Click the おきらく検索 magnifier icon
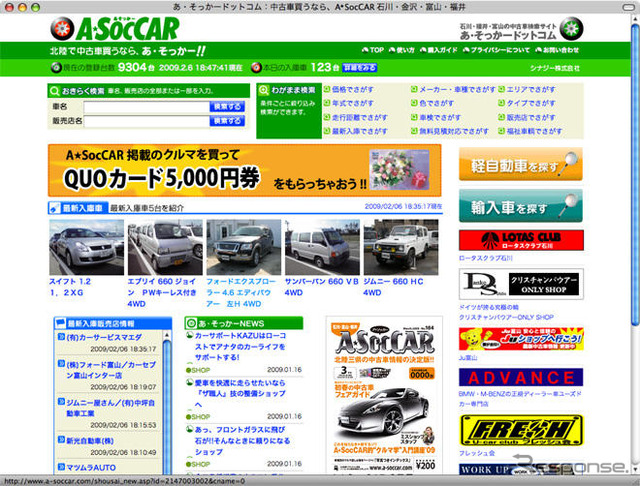The image size is (640, 486). (x=54, y=91)
